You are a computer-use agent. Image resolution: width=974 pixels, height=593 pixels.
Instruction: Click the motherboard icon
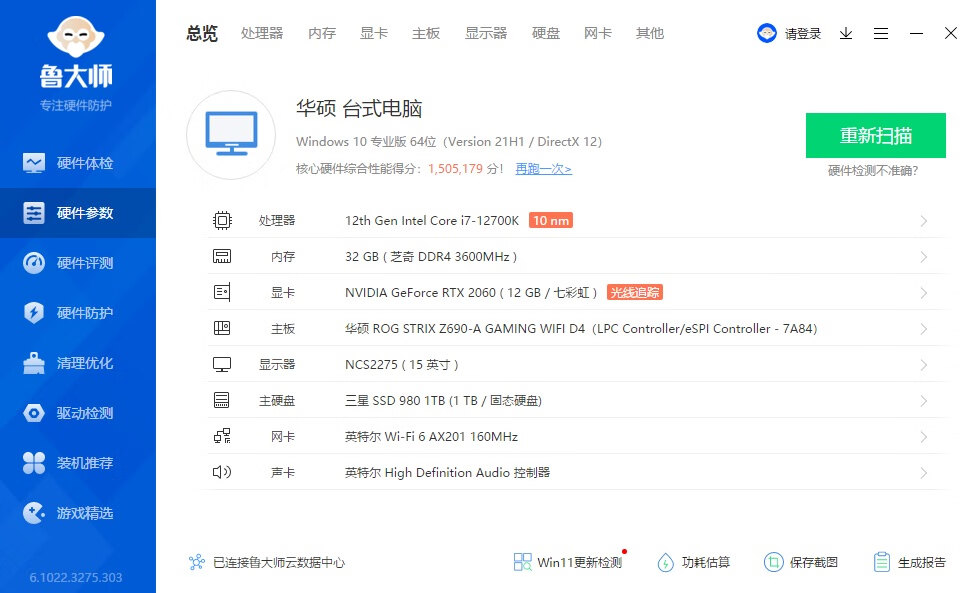point(222,328)
